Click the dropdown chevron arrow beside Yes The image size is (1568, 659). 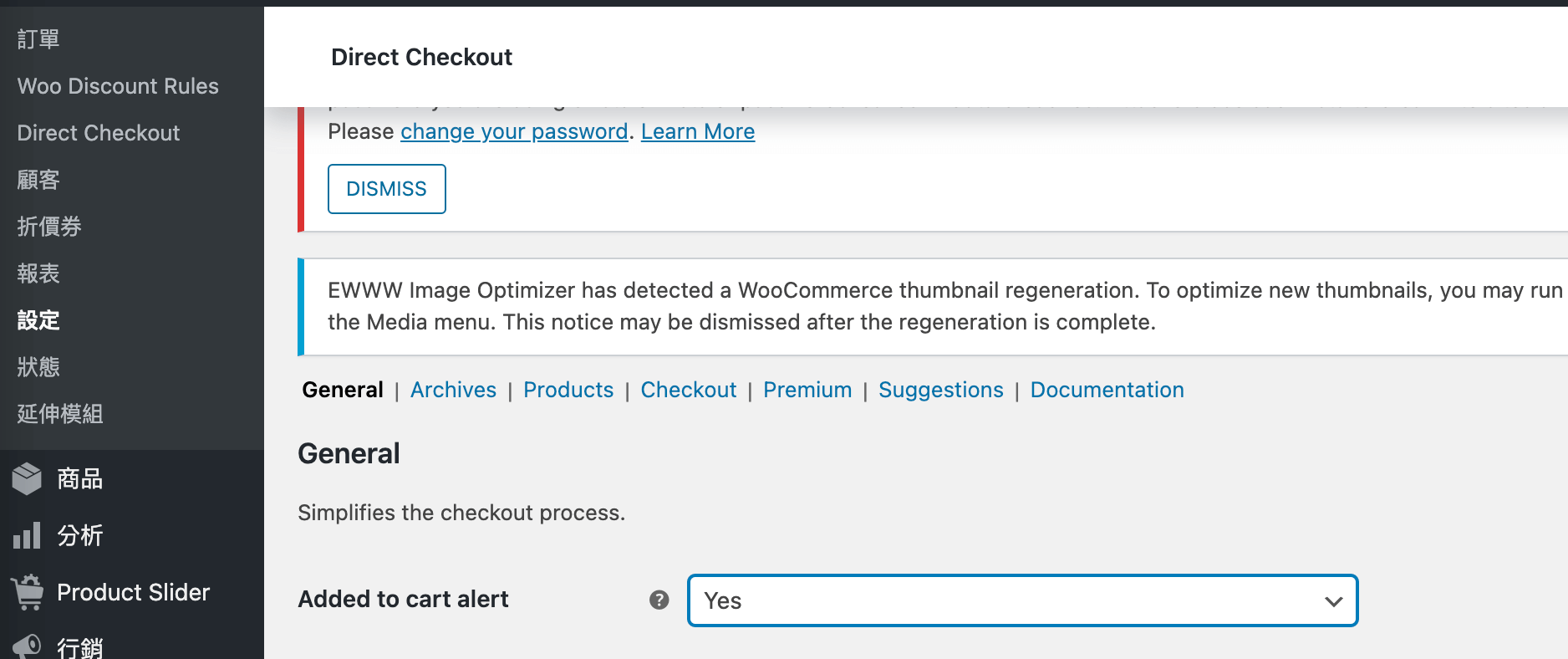click(x=1333, y=601)
